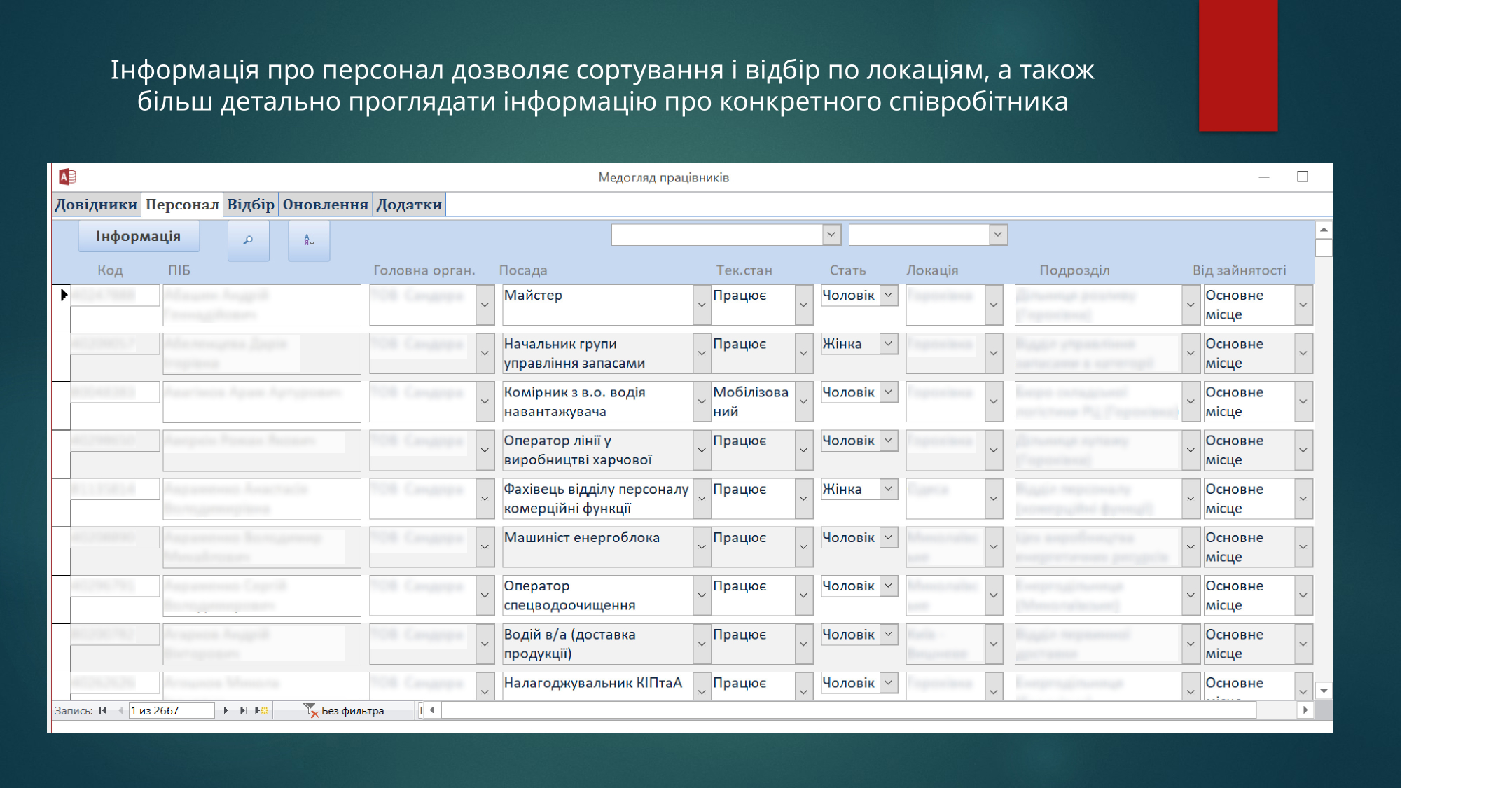Click the horizontal scrollbar left arrow
The height and width of the screenshot is (788, 1512).
pos(432,710)
